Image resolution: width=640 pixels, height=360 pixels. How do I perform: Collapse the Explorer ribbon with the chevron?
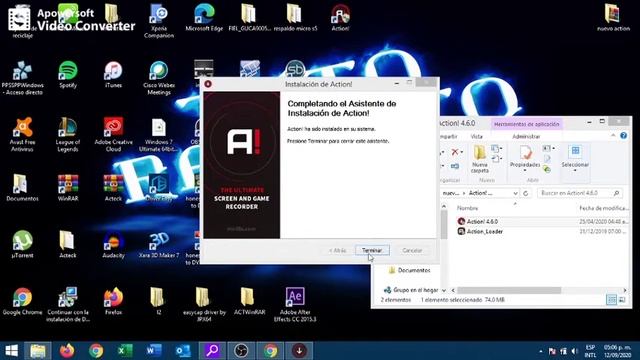point(613,136)
